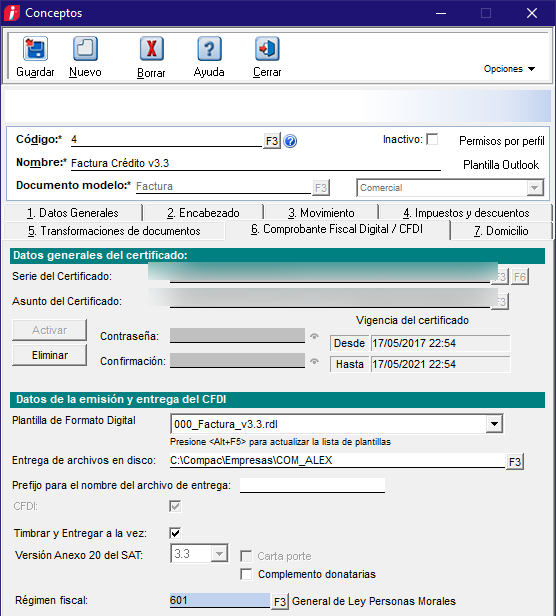Open Permisos por perfil link

[x=502, y=141]
